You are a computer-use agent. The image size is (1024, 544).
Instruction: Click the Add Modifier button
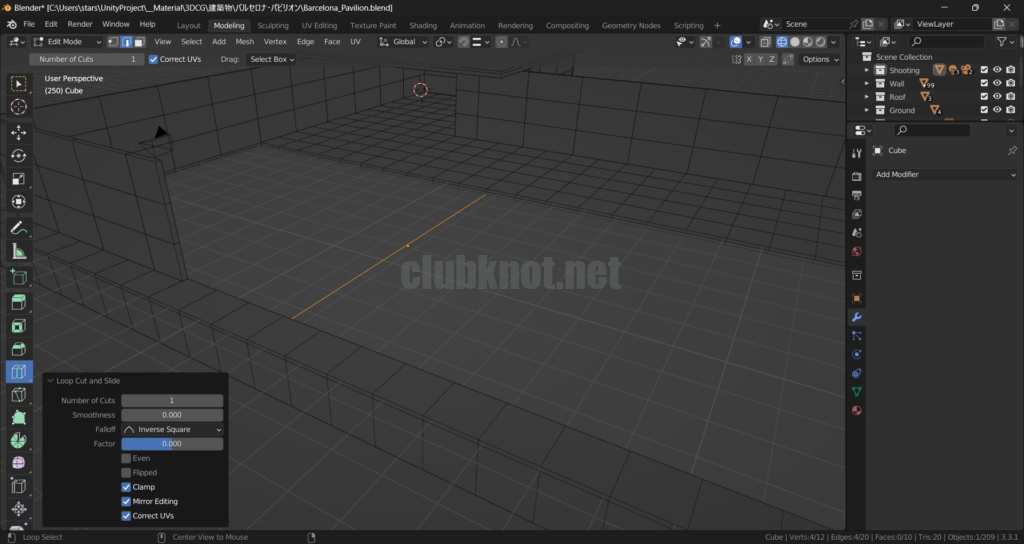944,174
